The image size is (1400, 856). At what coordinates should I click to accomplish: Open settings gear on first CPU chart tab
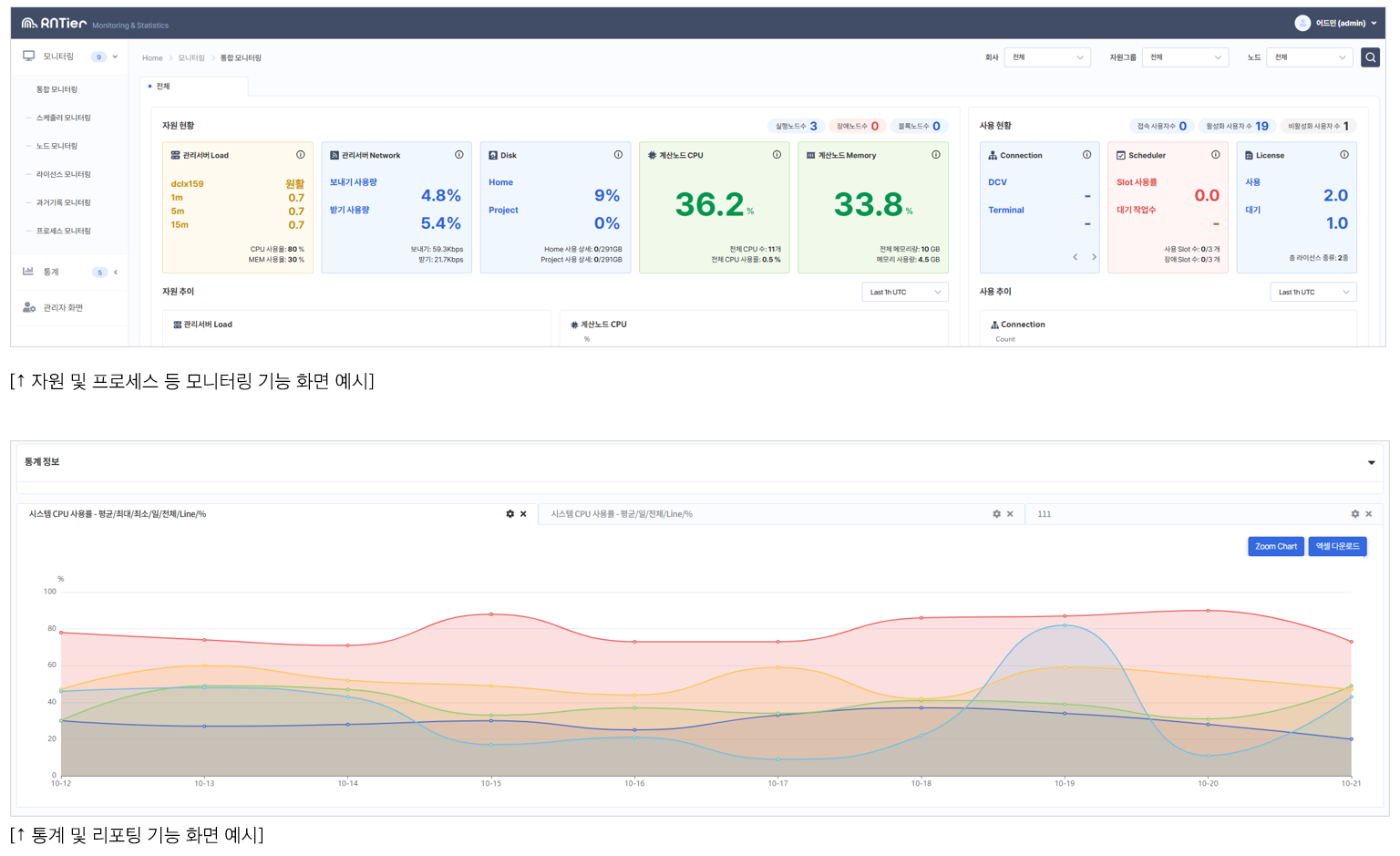click(x=510, y=514)
